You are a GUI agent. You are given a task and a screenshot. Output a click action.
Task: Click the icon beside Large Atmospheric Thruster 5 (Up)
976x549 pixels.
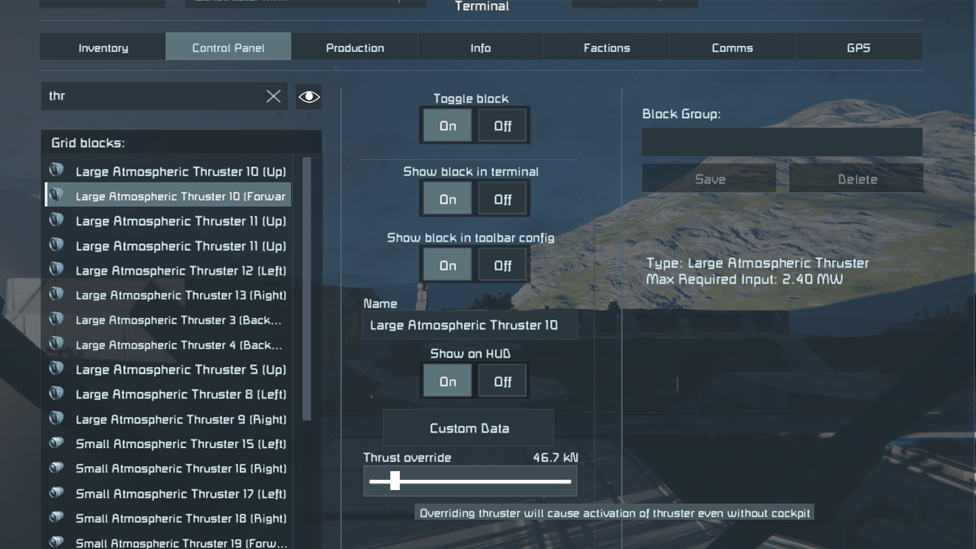point(57,368)
